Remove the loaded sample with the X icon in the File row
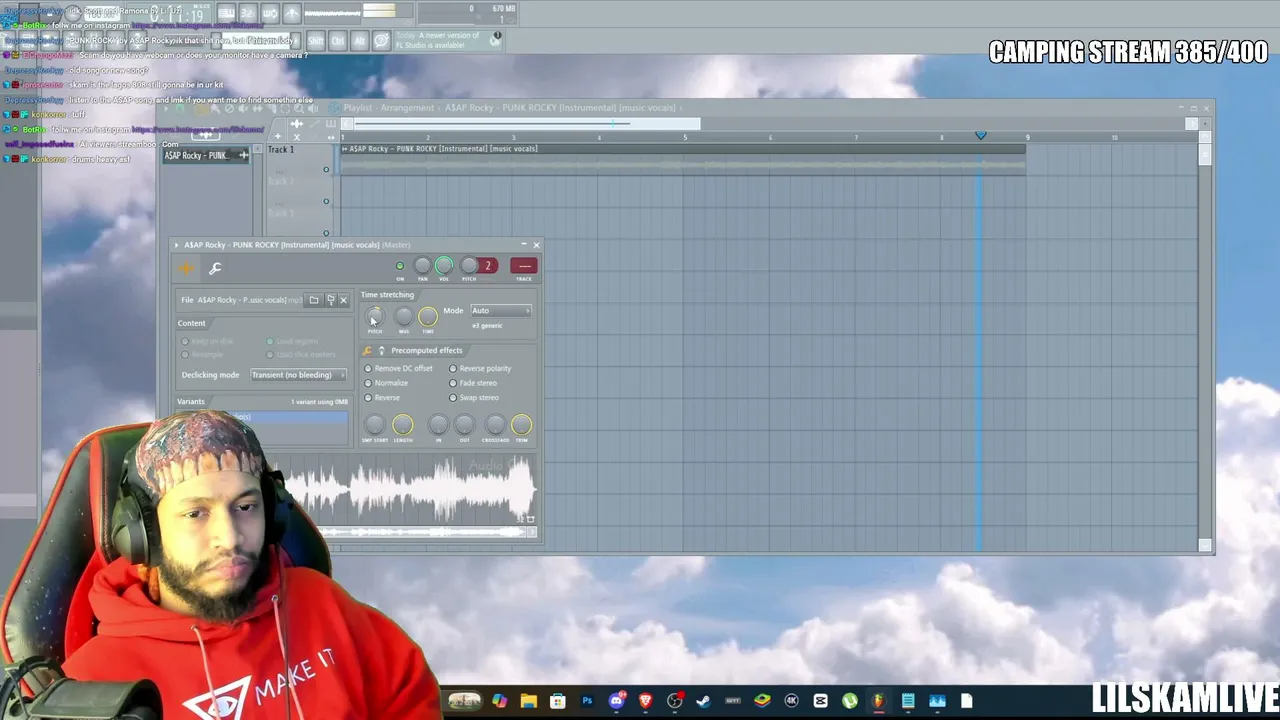The width and height of the screenshot is (1280, 720). 343,300
